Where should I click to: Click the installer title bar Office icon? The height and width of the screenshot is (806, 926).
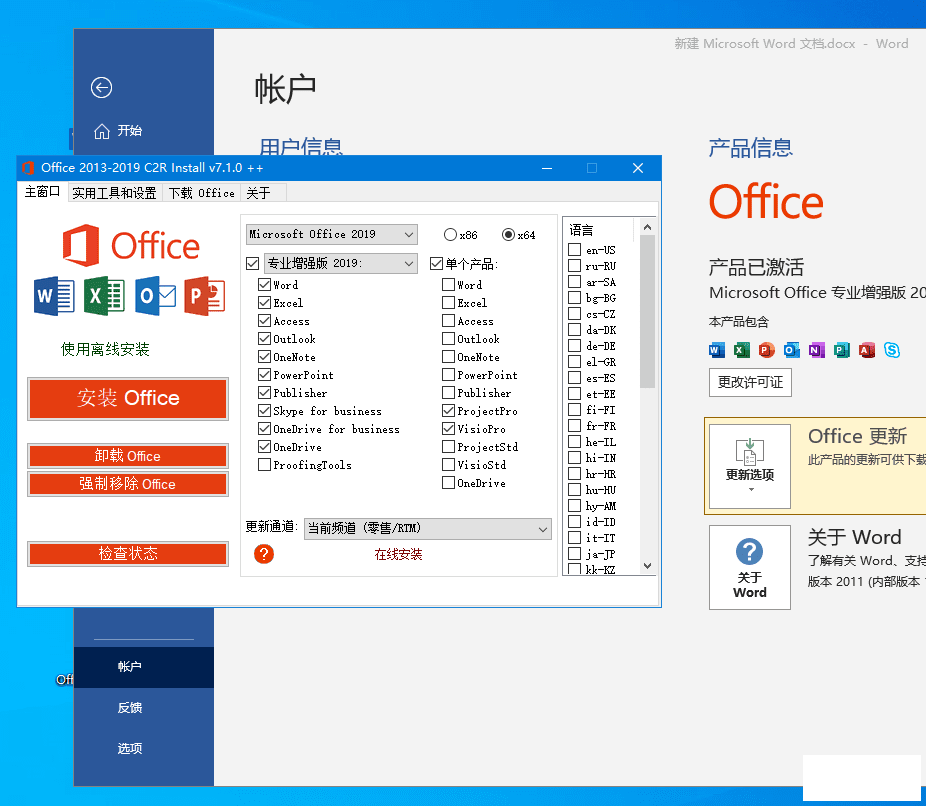(28, 168)
